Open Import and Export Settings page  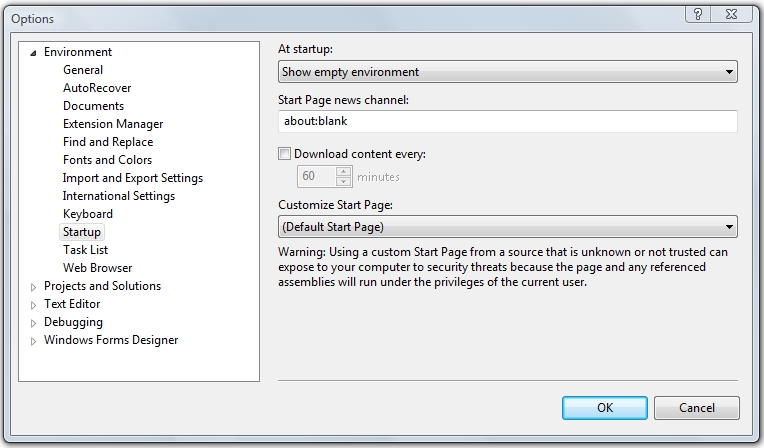pos(133,178)
